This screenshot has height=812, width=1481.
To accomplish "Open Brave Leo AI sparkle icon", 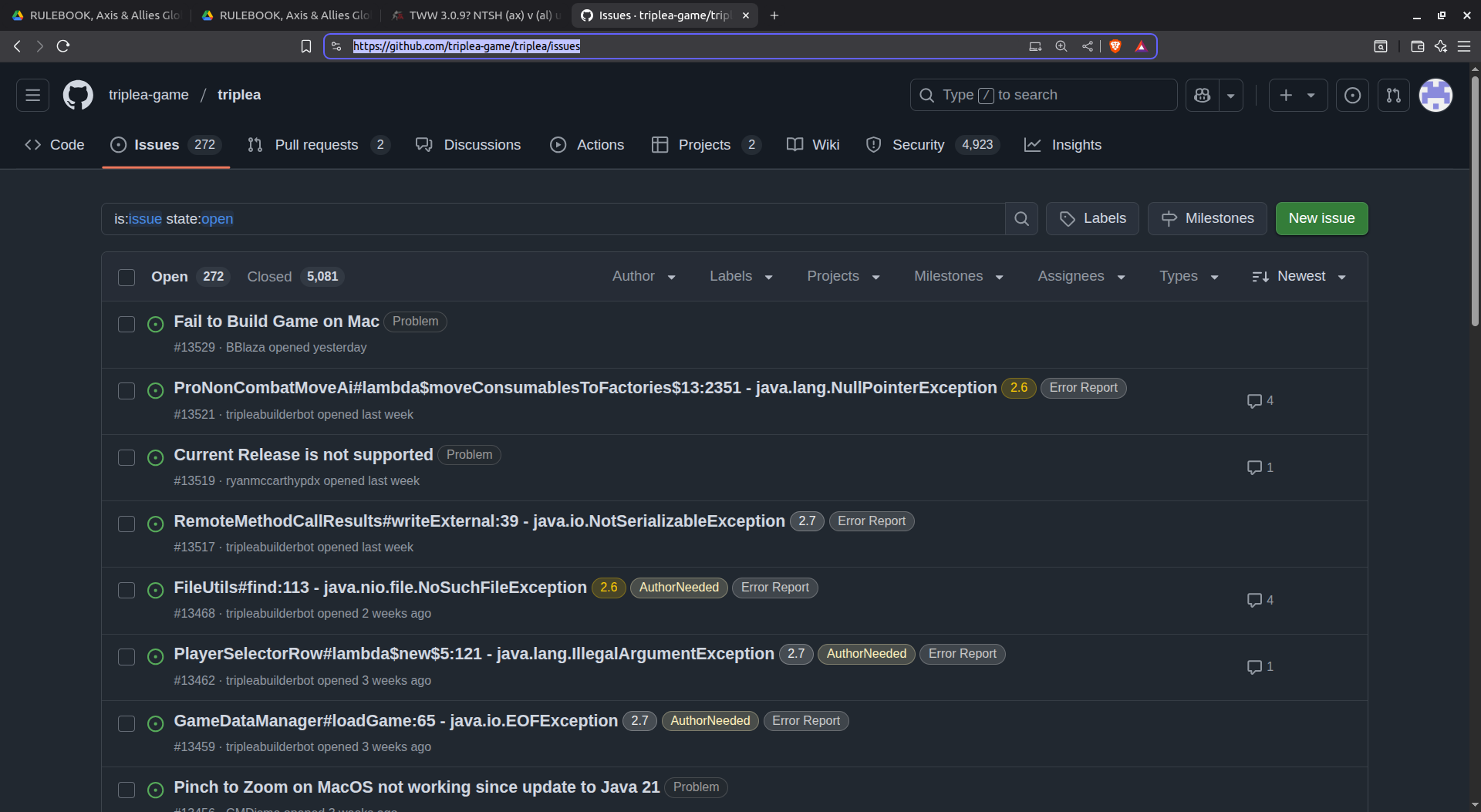I will tap(1440, 46).
